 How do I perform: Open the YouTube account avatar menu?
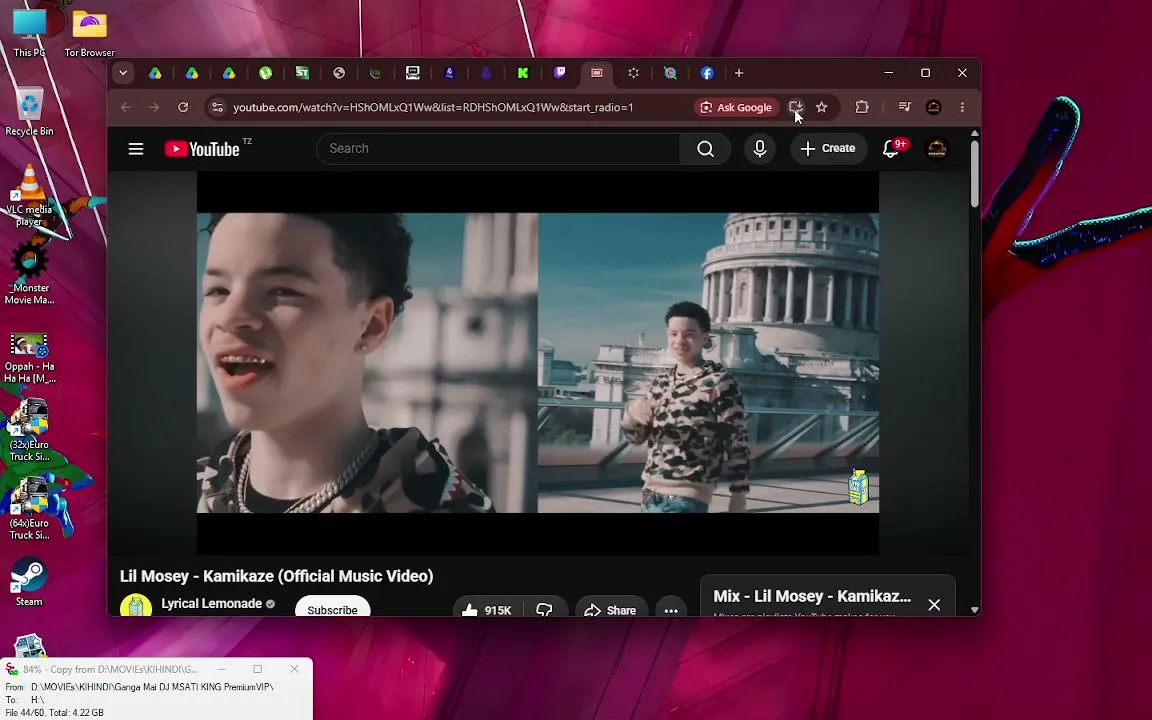point(936,149)
